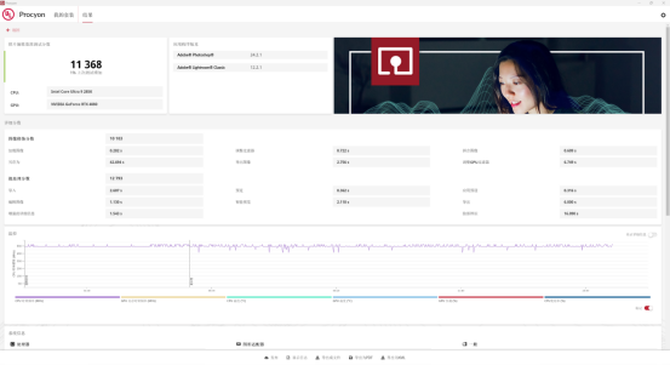Viewport: 670px width, 365px height.
Task: Toggle the gray switch above monitoring chart
Action: (652, 235)
